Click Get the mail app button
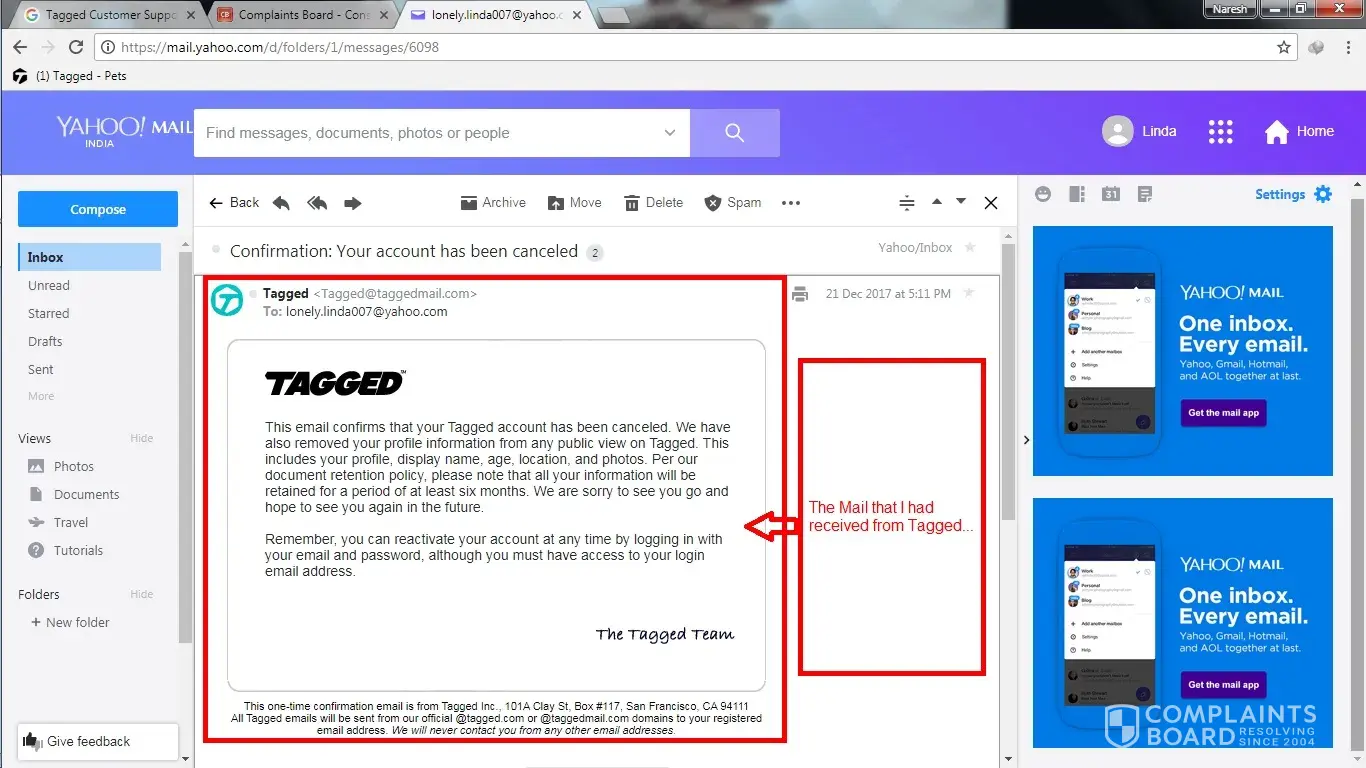Image resolution: width=1366 pixels, height=768 pixels. (1223, 413)
